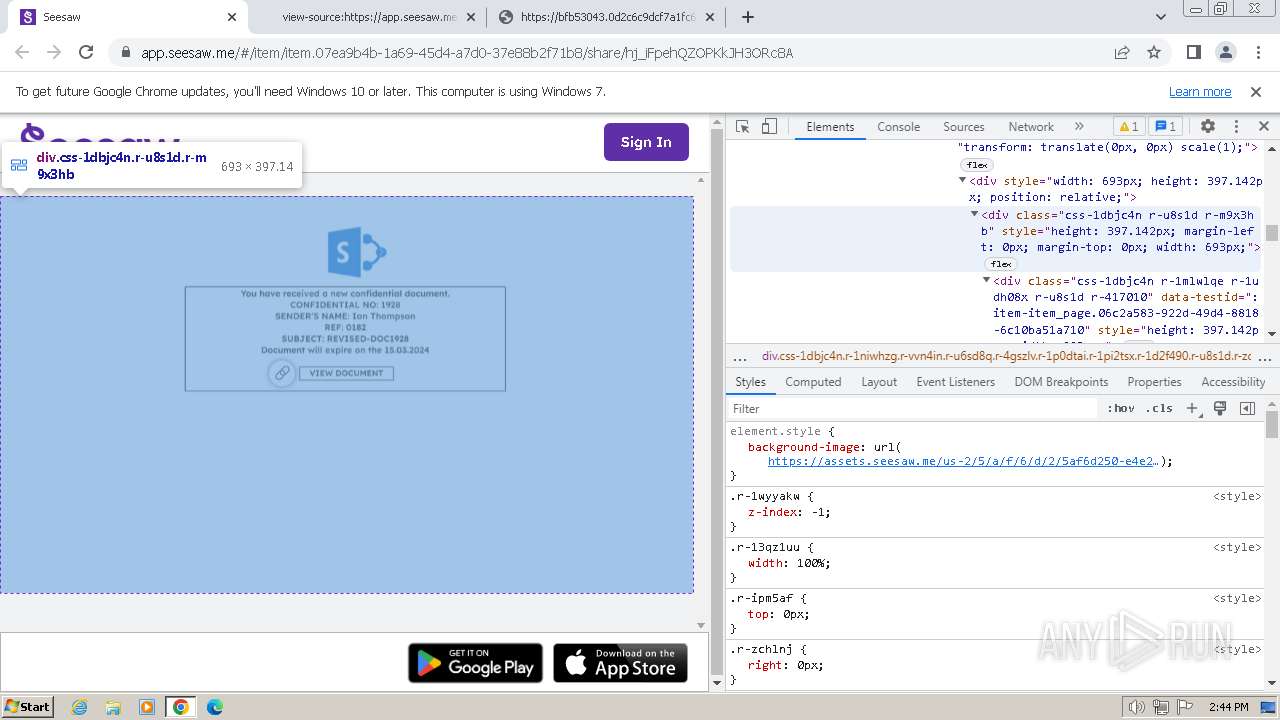This screenshot has height=720, width=1280.
Task: Toggle the computed styles sidebar pane icon
Action: (x=1247, y=408)
